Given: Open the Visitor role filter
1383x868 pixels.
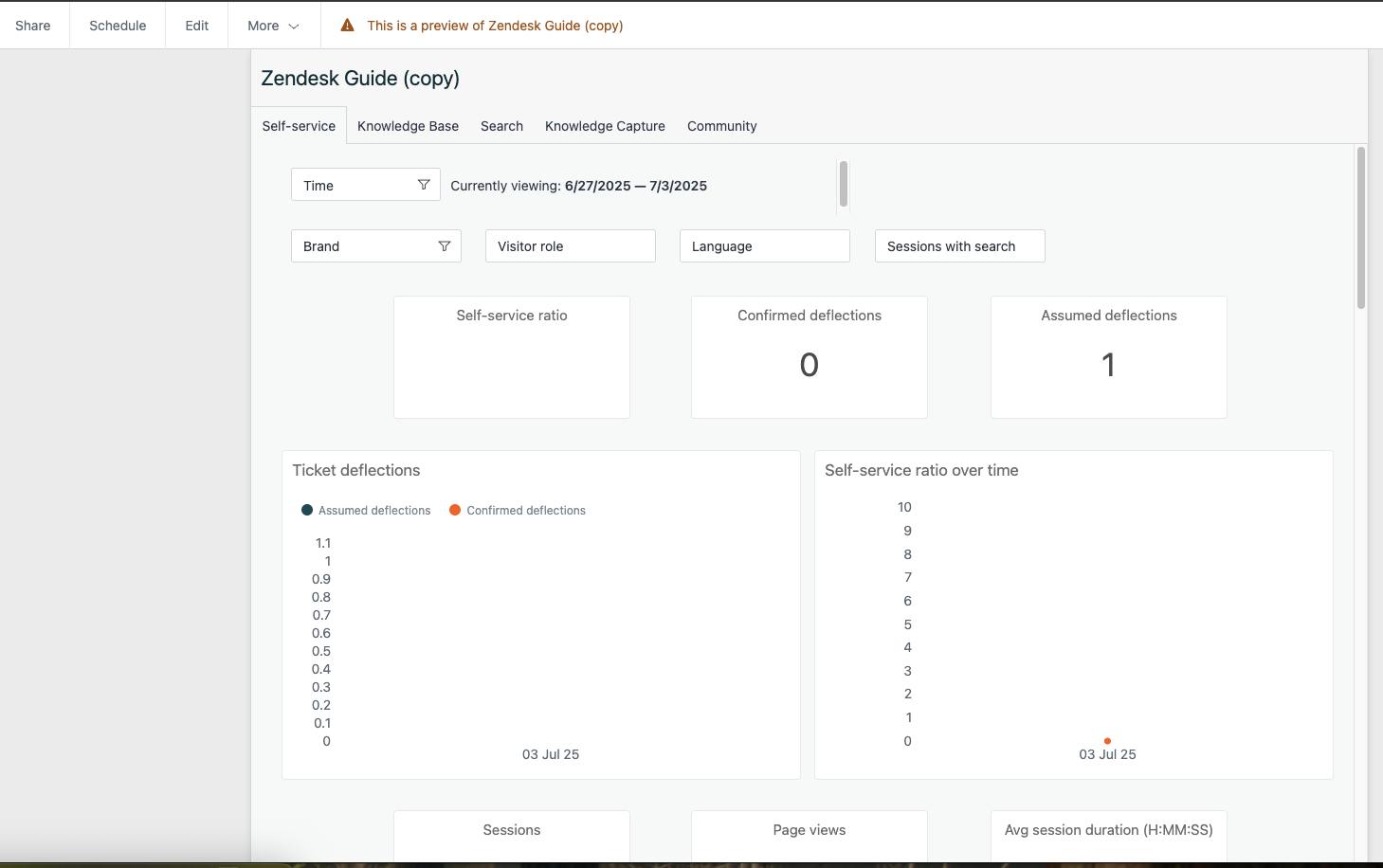Looking at the screenshot, I should tap(570, 246).
